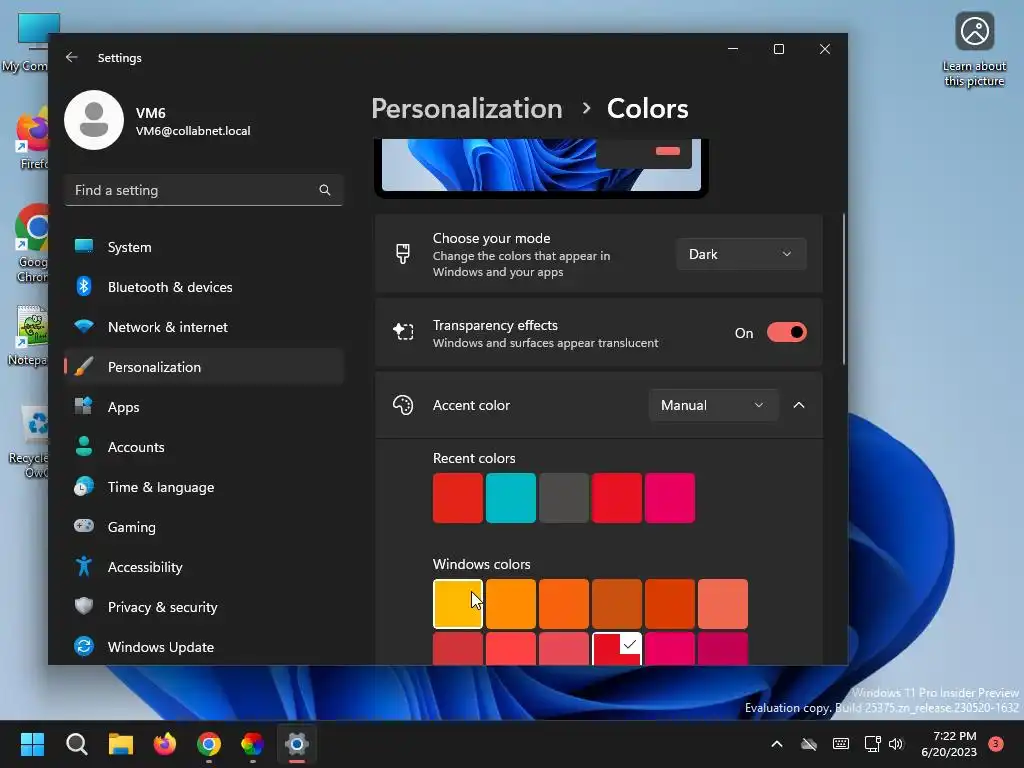Click the back arrow in Settings
This screenshot has height=768, width=1024.
72,57
